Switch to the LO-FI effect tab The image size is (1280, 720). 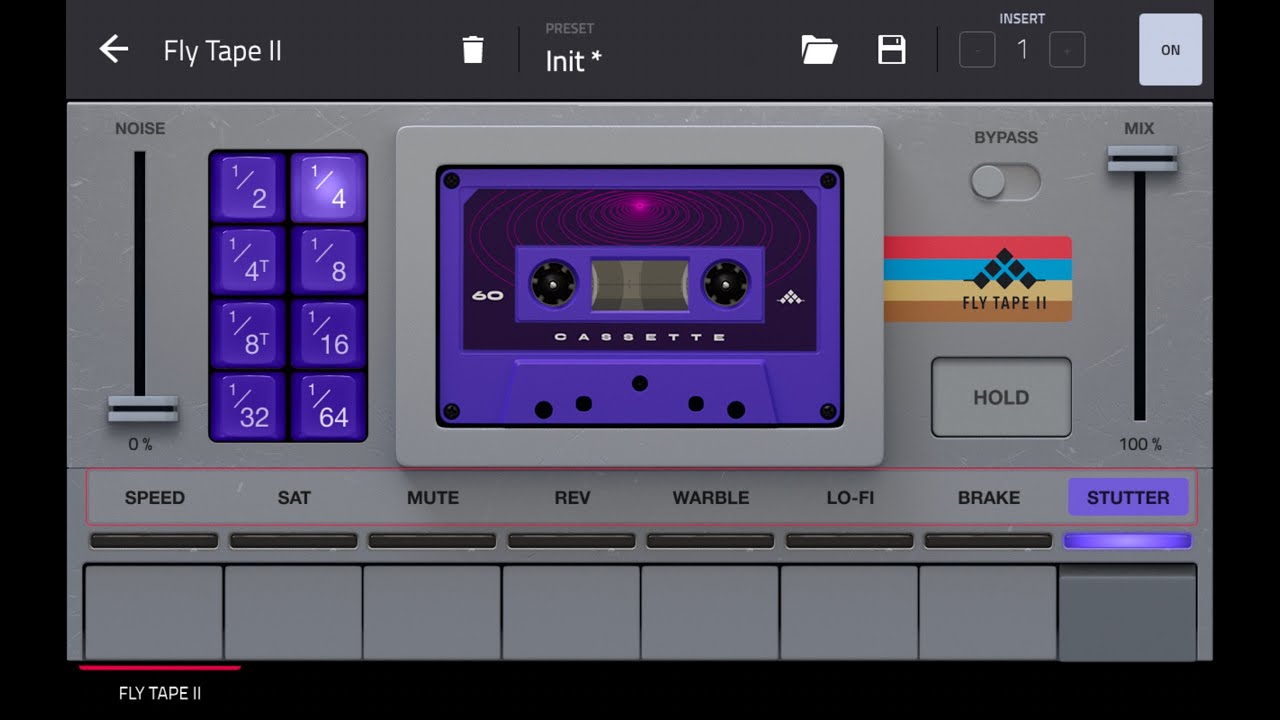tap(850, 497)
